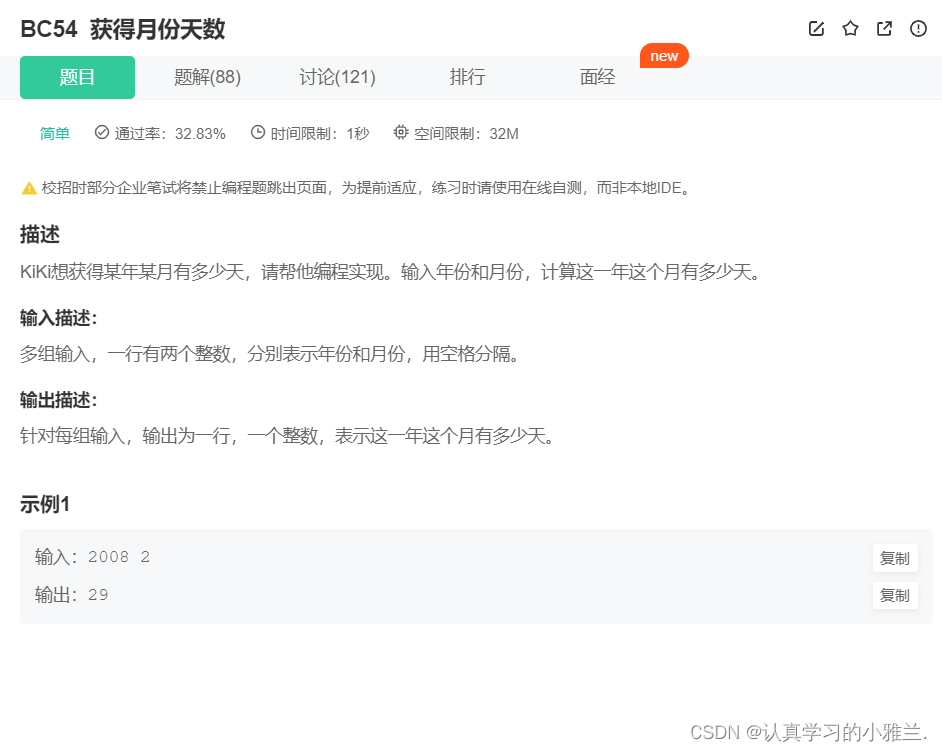Open the 面经 tab
Viewport: 942px width, 752px height.
pyautogui.click(x=597, y=77)
